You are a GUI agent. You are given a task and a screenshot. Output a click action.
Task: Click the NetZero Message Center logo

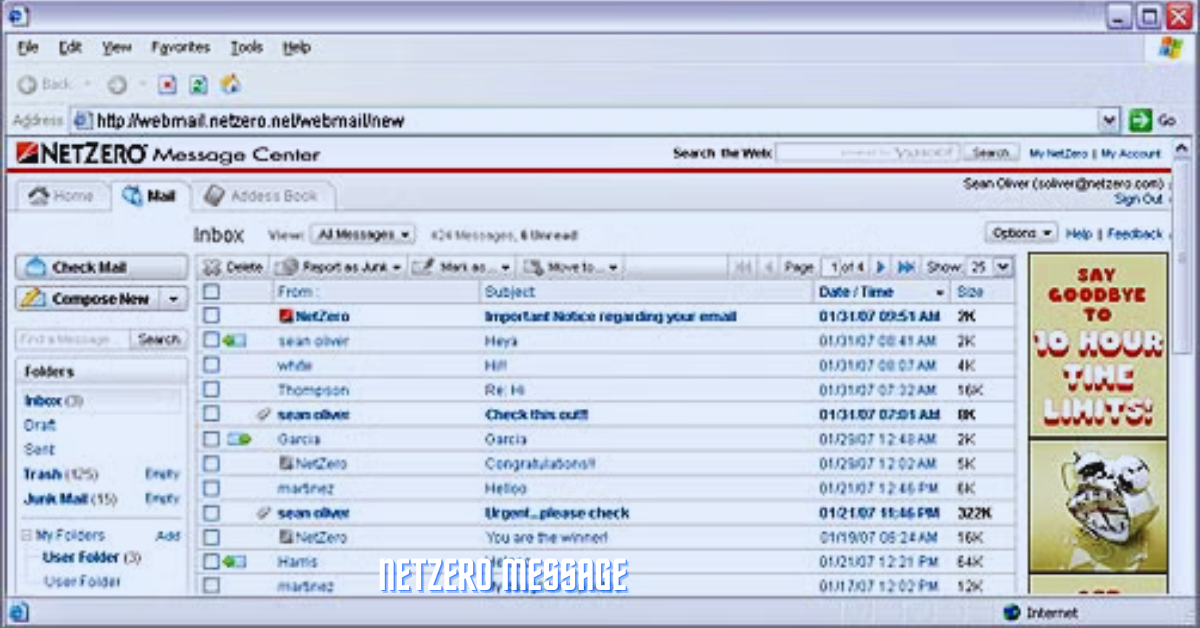point(169,154)
